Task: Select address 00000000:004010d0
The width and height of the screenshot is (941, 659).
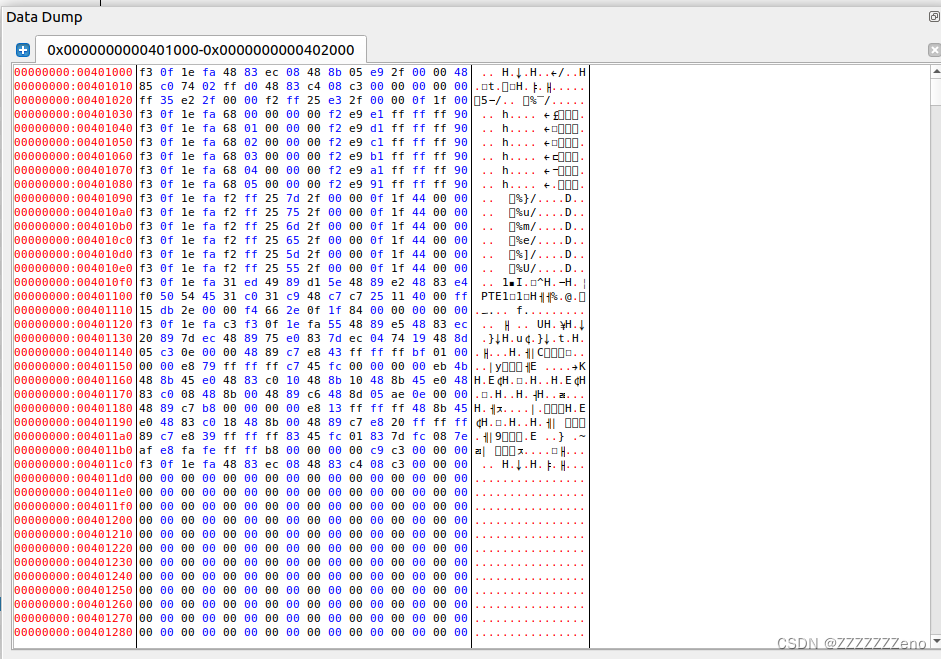Action: pyautogui.click(x=73, y=254)
